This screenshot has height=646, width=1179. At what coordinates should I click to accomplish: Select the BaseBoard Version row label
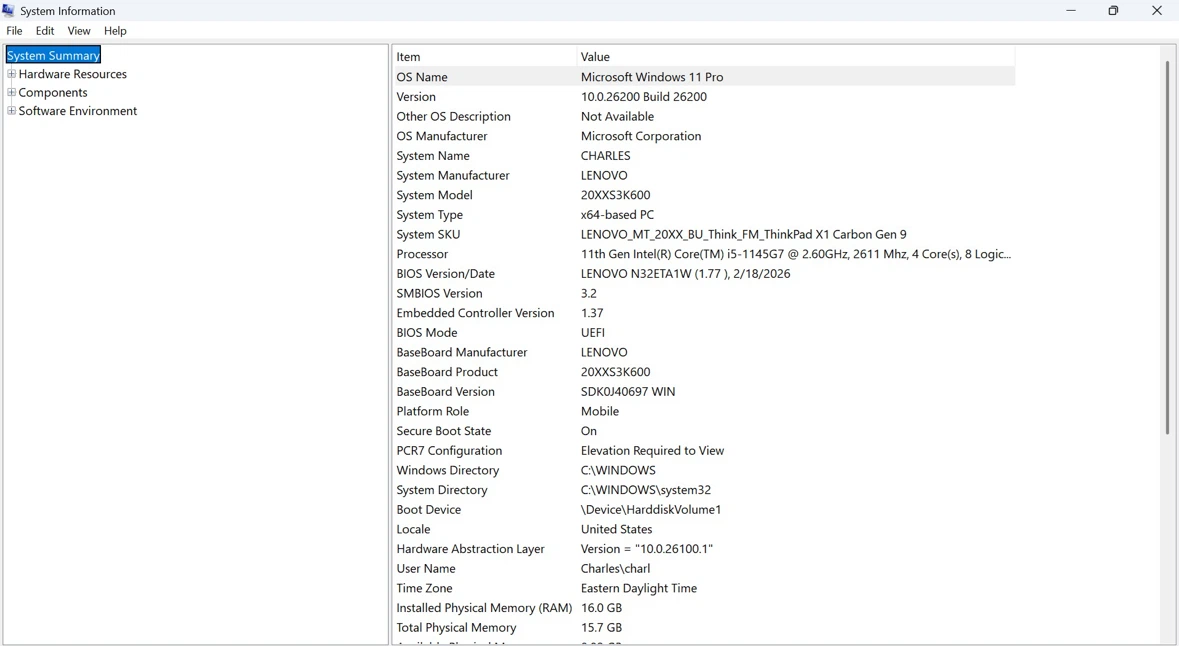(x=445, y=391)
